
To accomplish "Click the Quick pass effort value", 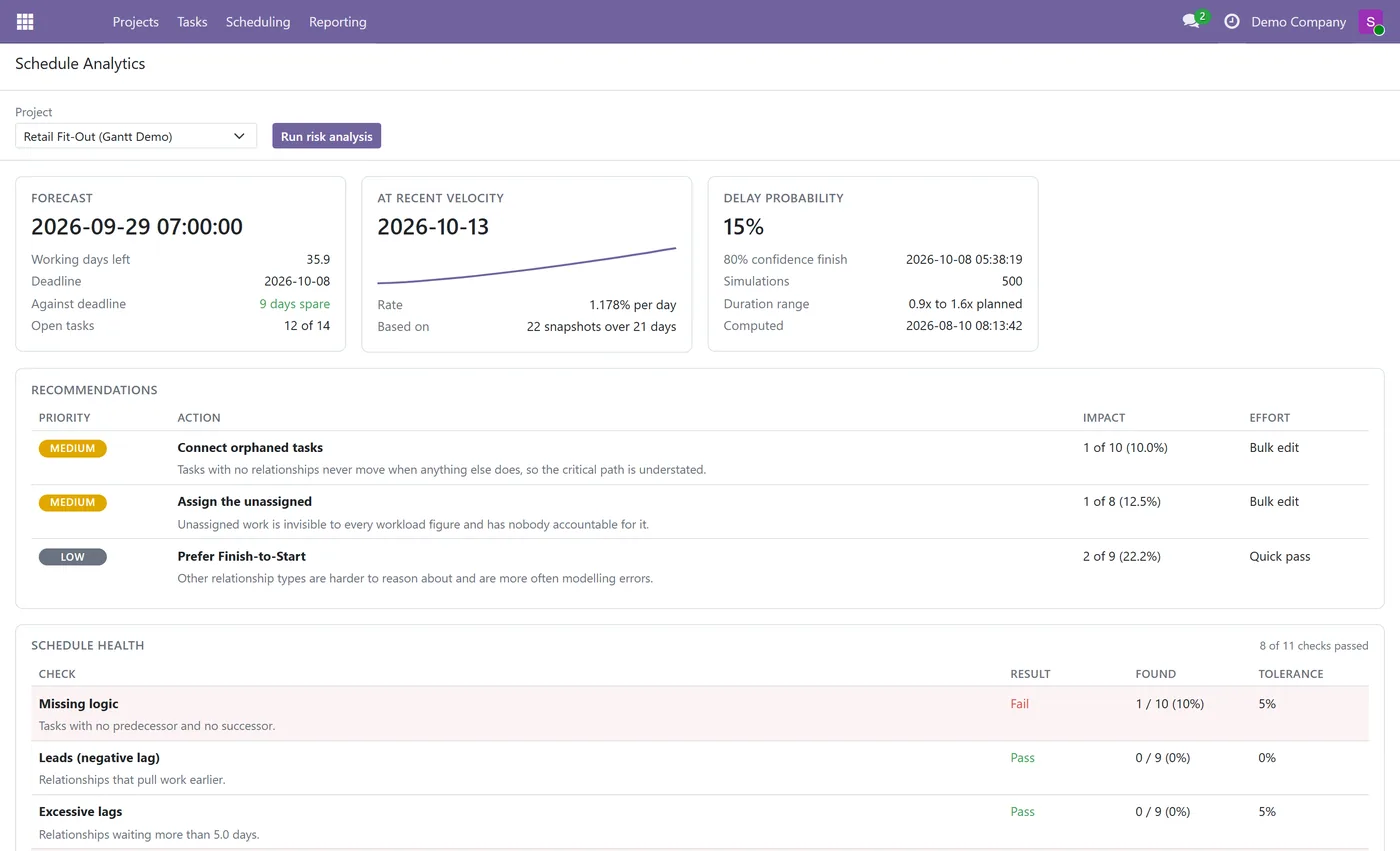I will 1280,556.
